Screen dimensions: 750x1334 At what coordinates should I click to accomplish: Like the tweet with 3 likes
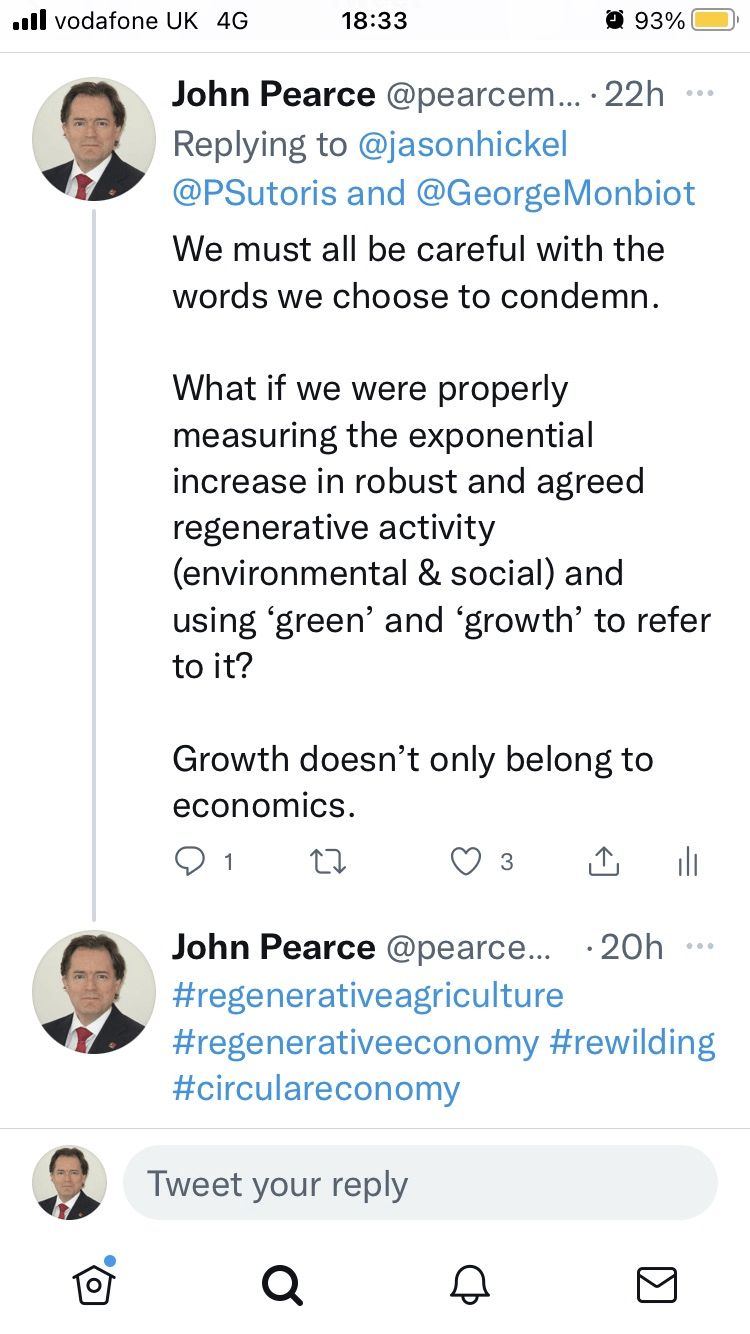pos(466,861)
